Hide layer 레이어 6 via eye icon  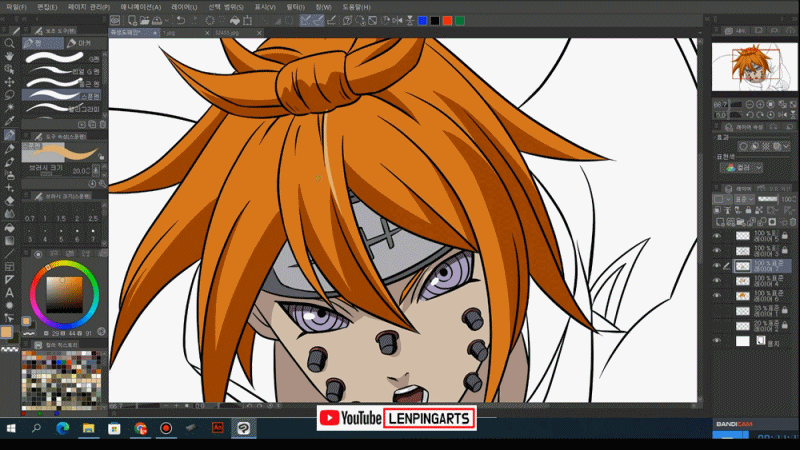click(x=717, y=295)
